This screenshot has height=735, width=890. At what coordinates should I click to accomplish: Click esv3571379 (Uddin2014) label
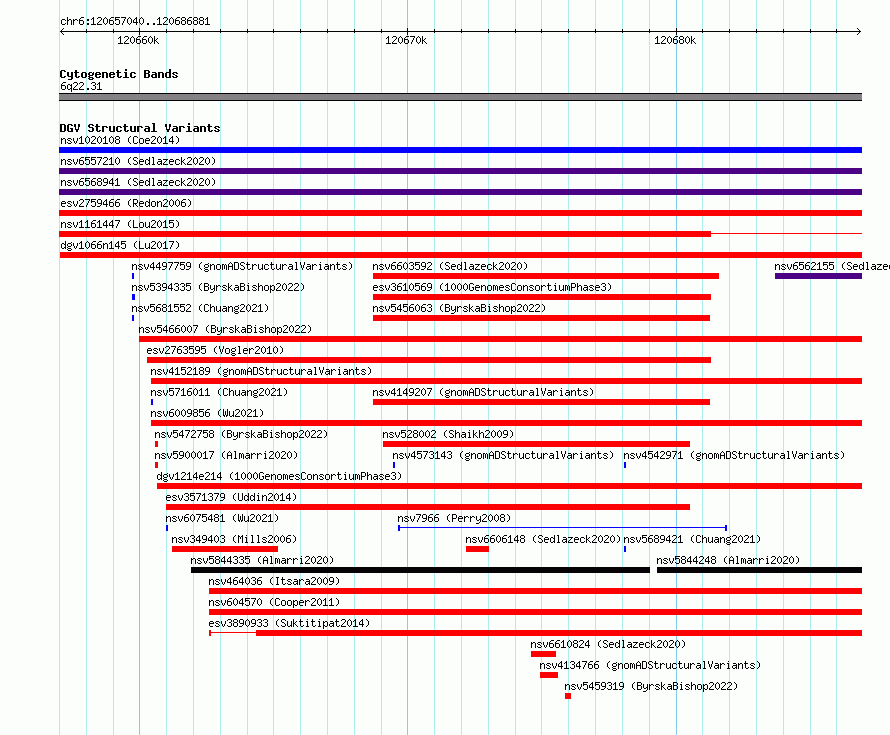(231, 497)
